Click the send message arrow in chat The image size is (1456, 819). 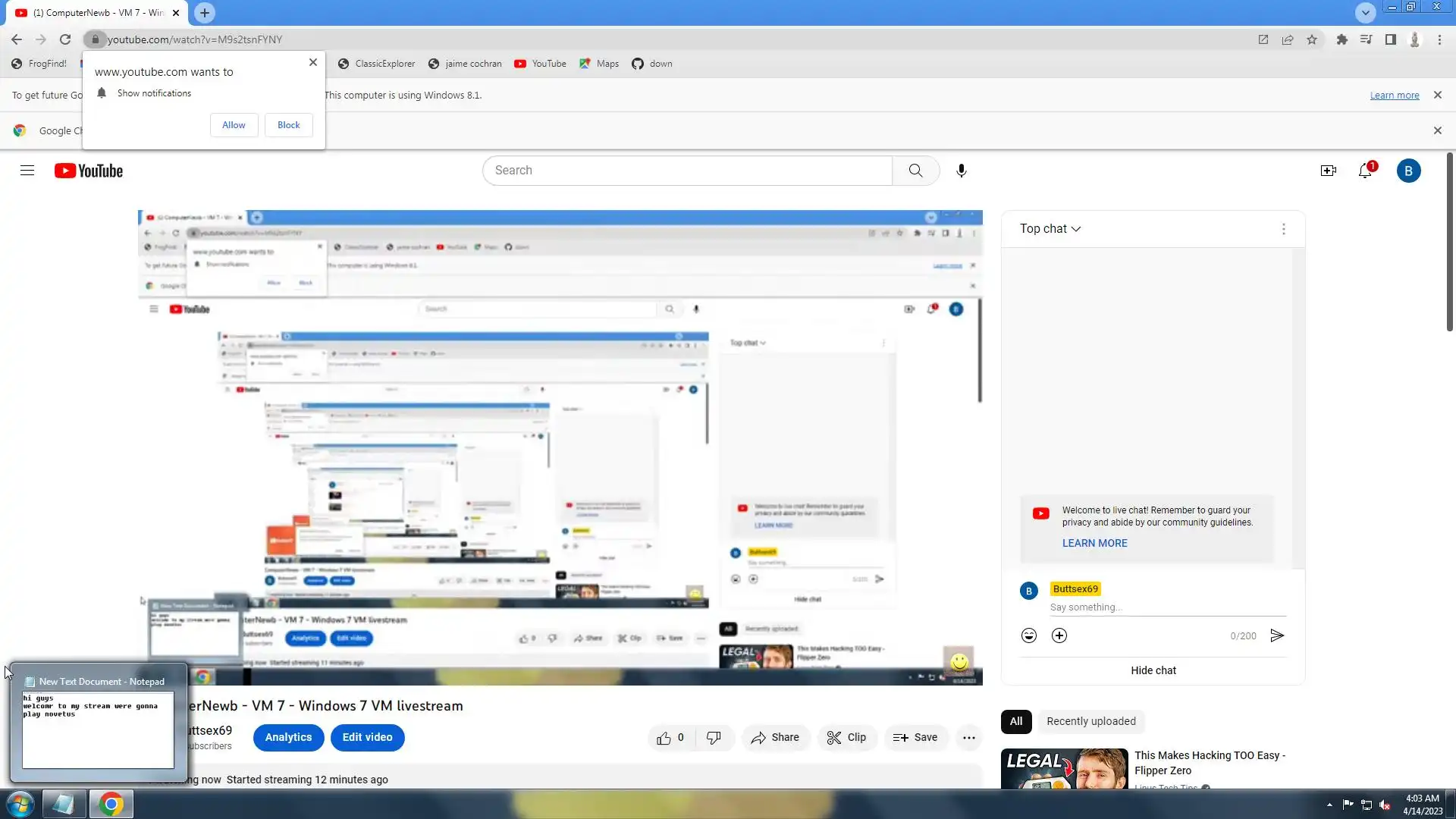(x=1277, y=635)
